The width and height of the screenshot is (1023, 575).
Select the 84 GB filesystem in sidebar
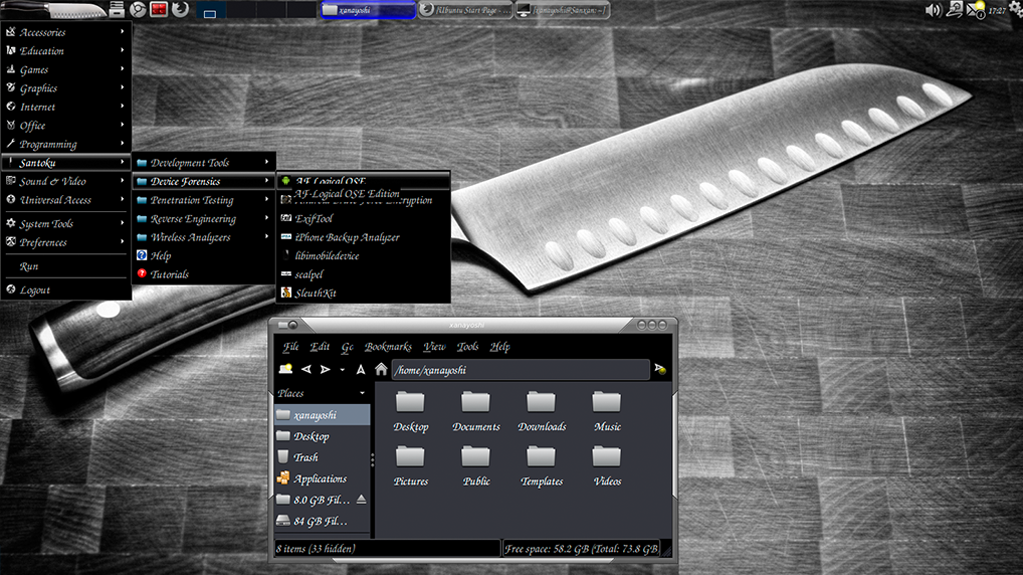tap(322, 521)
